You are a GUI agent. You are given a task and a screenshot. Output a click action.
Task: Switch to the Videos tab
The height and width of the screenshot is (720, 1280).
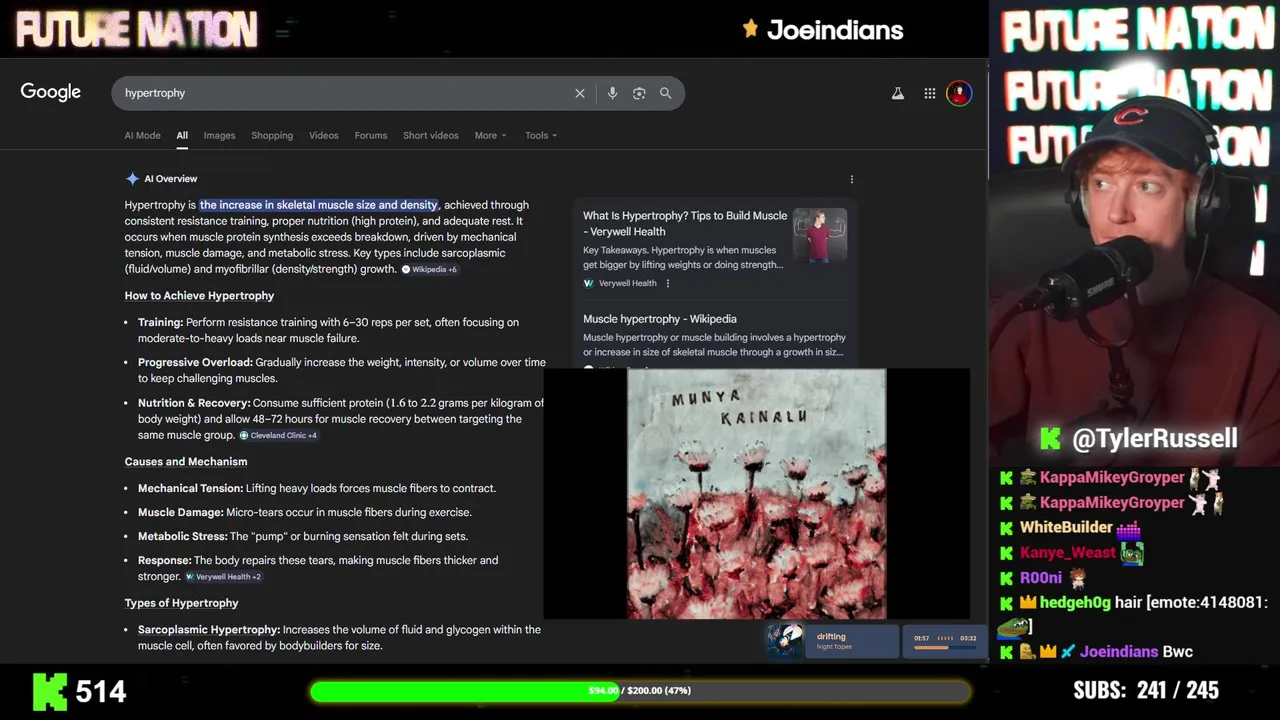[324, 135]
